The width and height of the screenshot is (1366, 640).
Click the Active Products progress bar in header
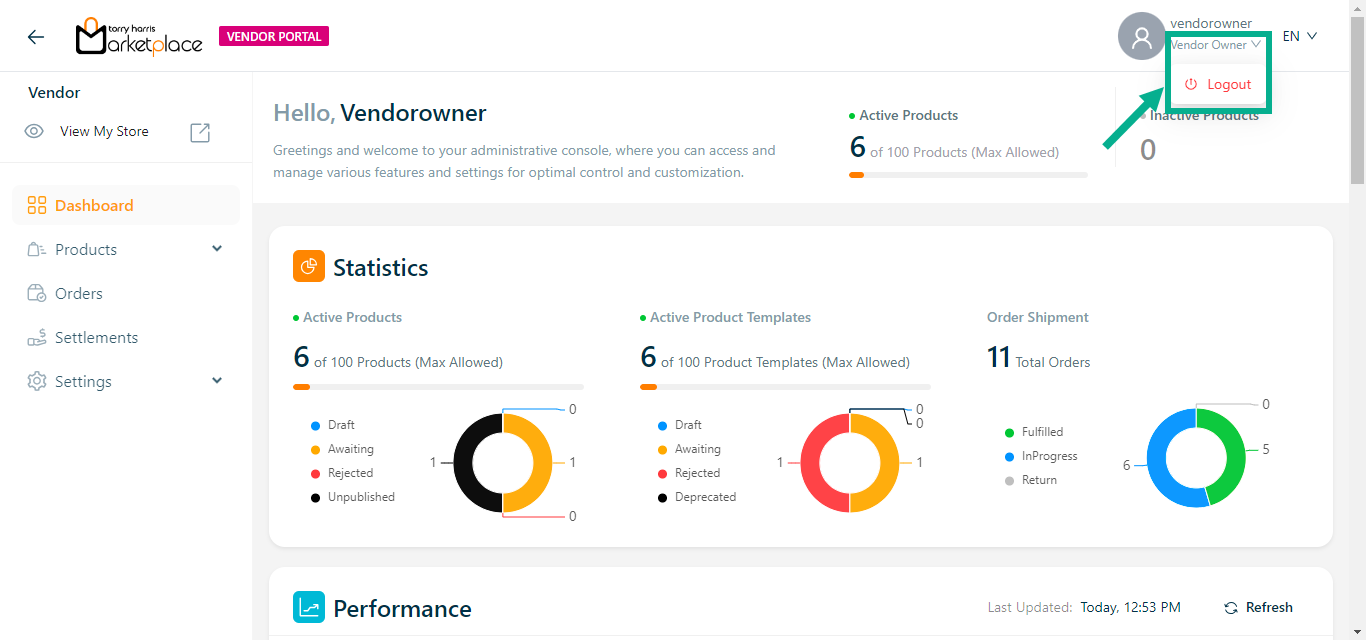click(x=967, y=175)
